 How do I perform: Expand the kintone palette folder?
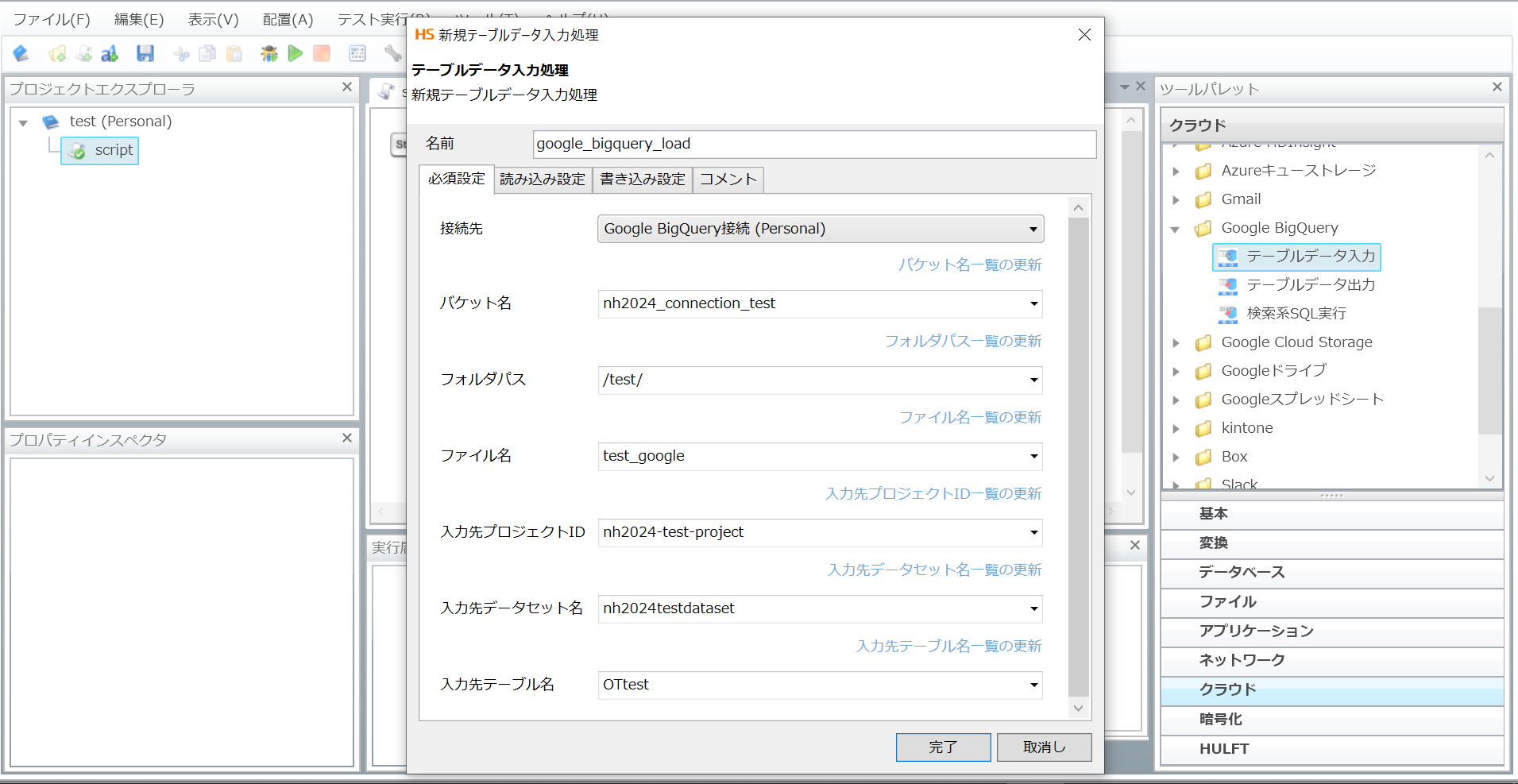coord(1176,429)
